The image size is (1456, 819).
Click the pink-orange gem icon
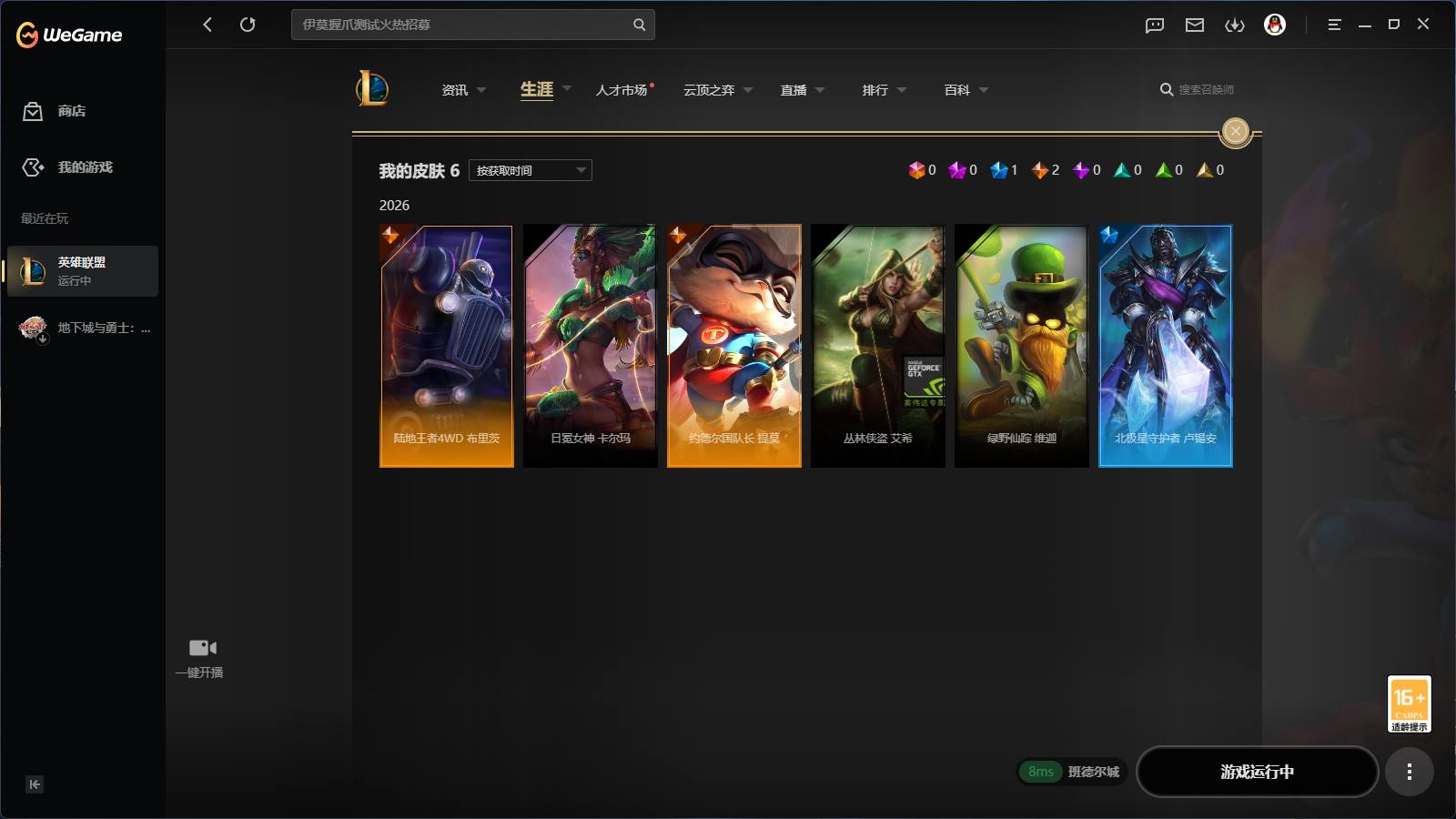coord(916,170)
